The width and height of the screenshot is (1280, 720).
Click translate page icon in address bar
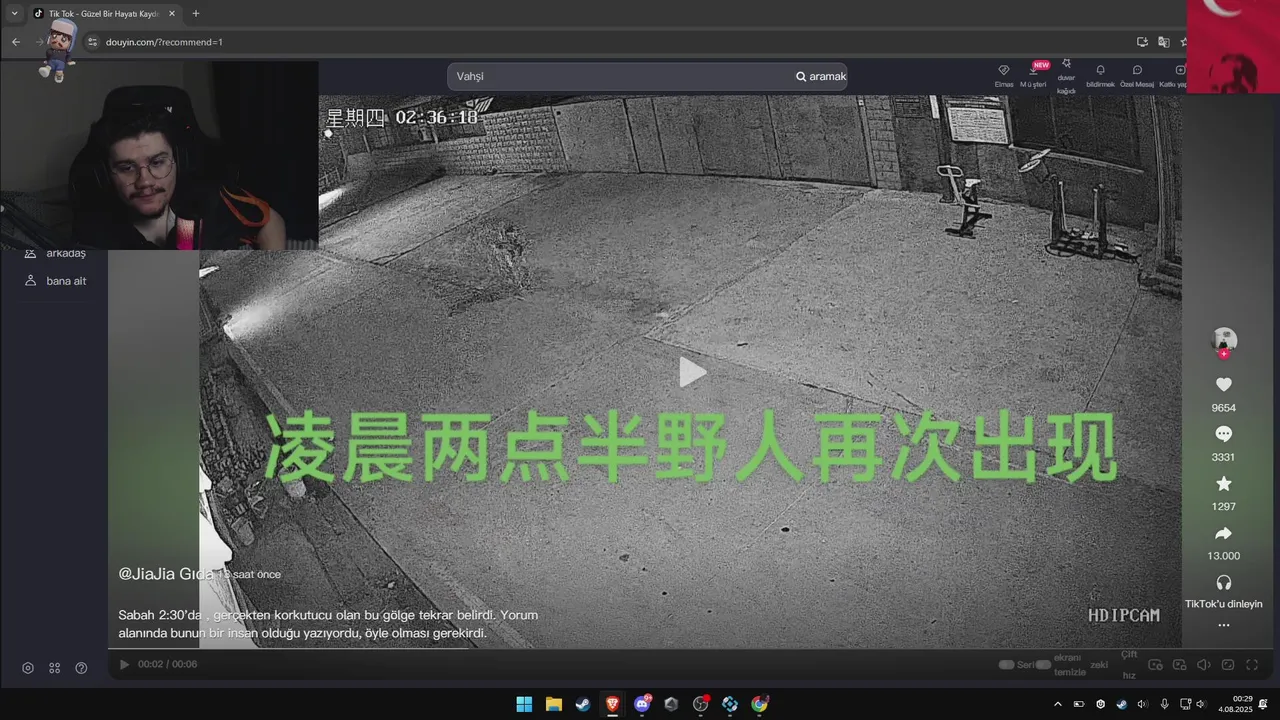tap(1163, 42)
